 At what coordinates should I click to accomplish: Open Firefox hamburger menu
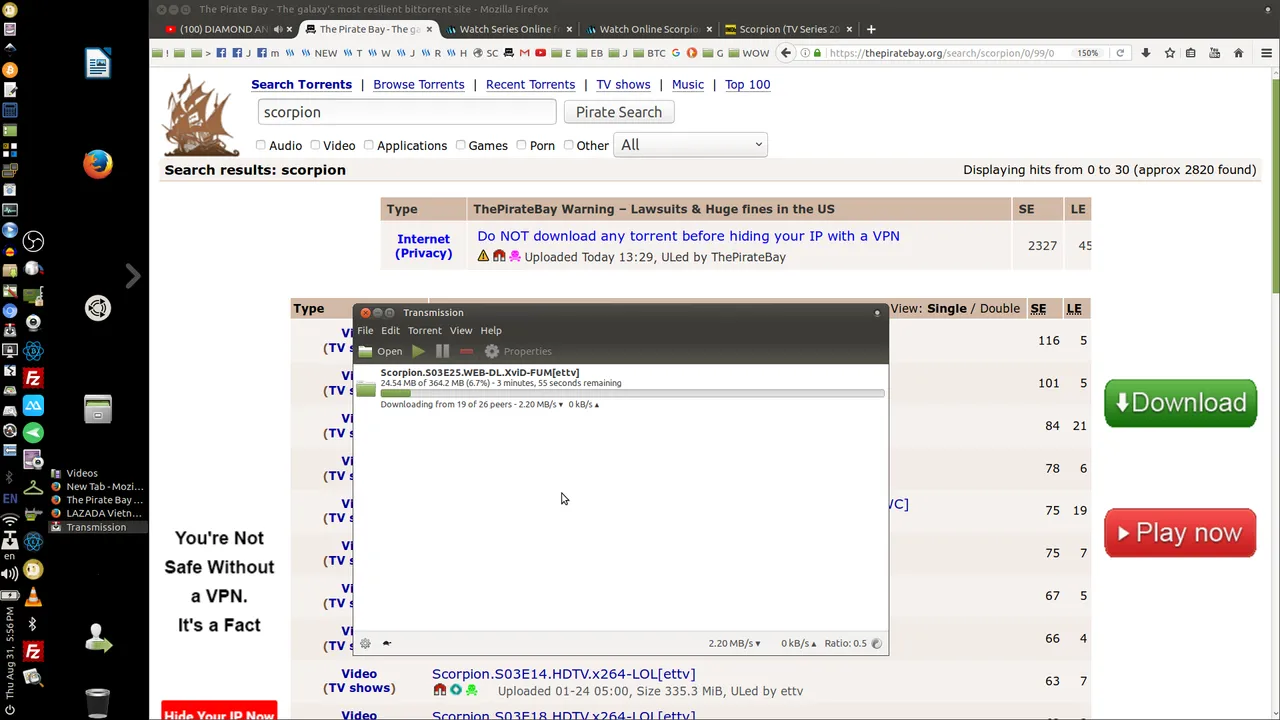tap(1267, 53)
